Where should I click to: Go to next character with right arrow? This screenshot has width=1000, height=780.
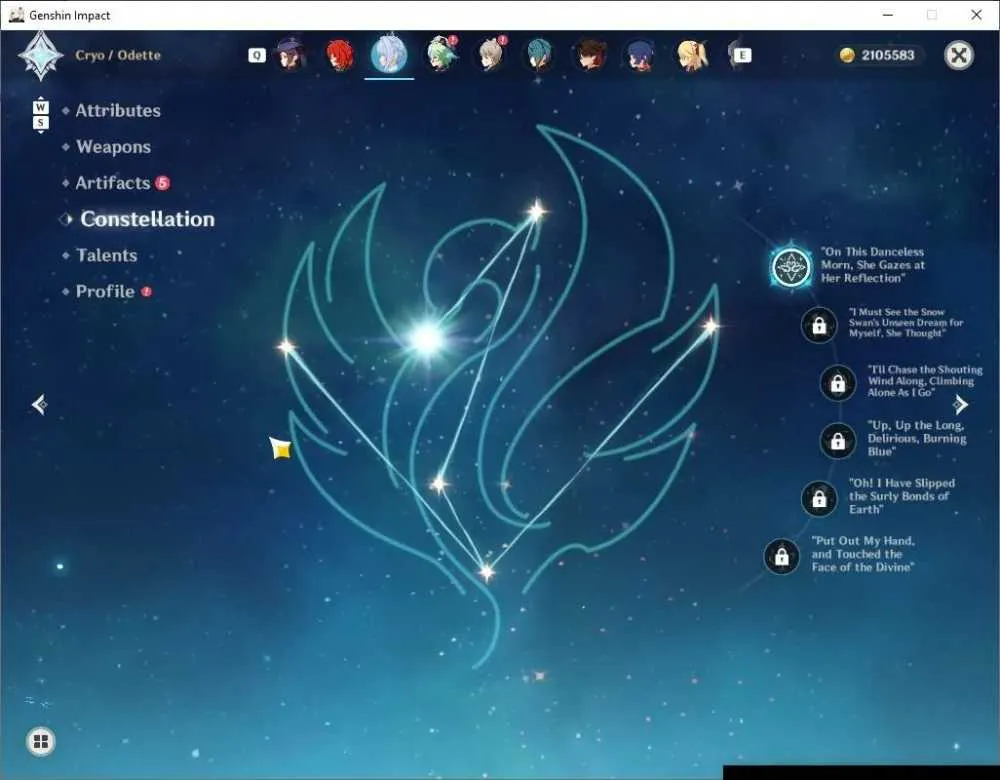tap(960, 404)
